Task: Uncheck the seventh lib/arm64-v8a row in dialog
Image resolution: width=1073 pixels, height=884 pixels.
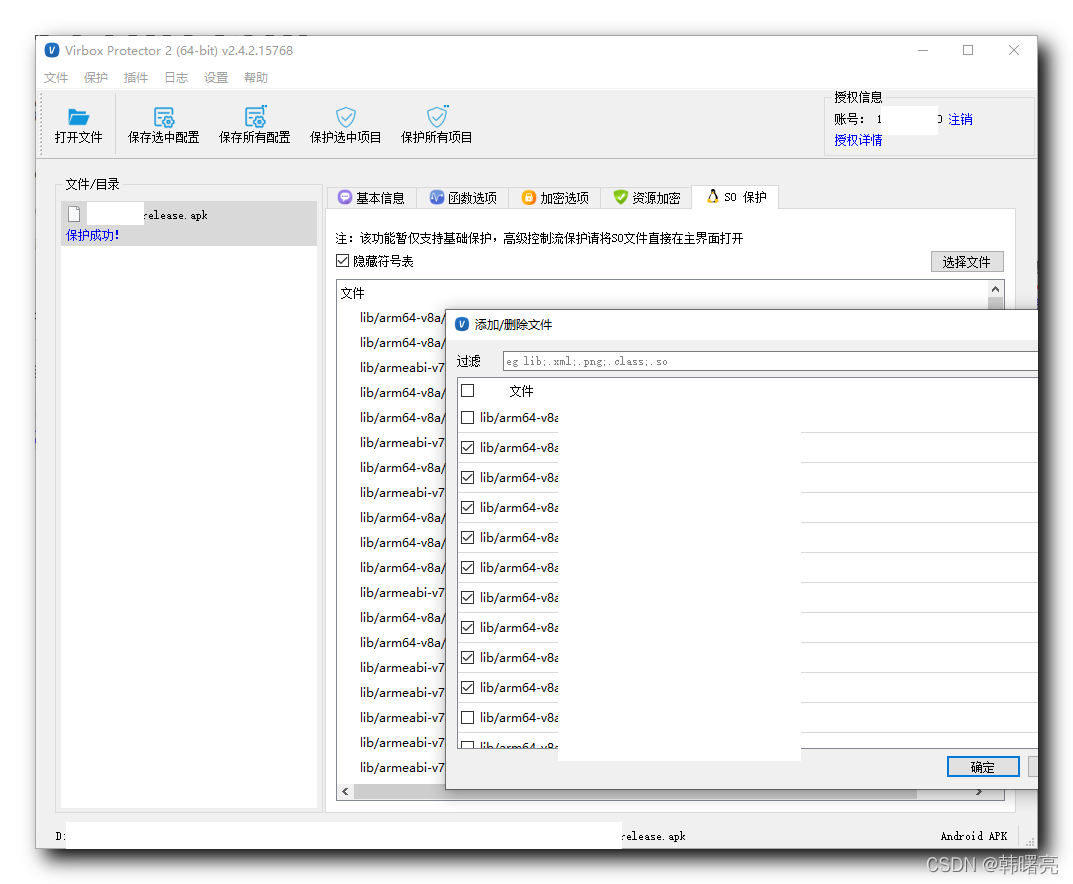Action: [468, 598]
